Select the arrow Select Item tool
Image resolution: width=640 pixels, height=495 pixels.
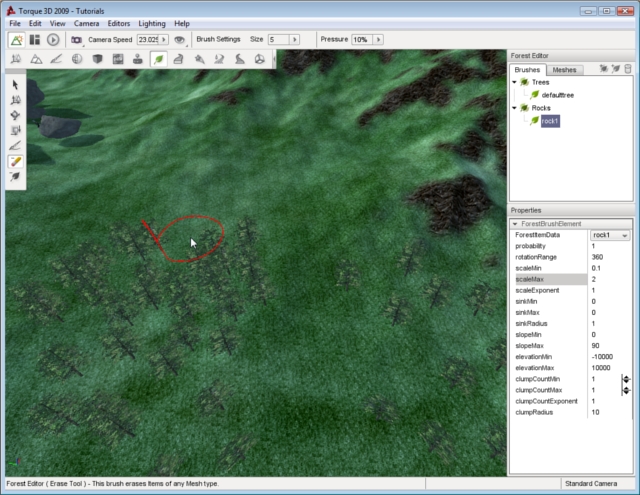click(x=15, y=85)
